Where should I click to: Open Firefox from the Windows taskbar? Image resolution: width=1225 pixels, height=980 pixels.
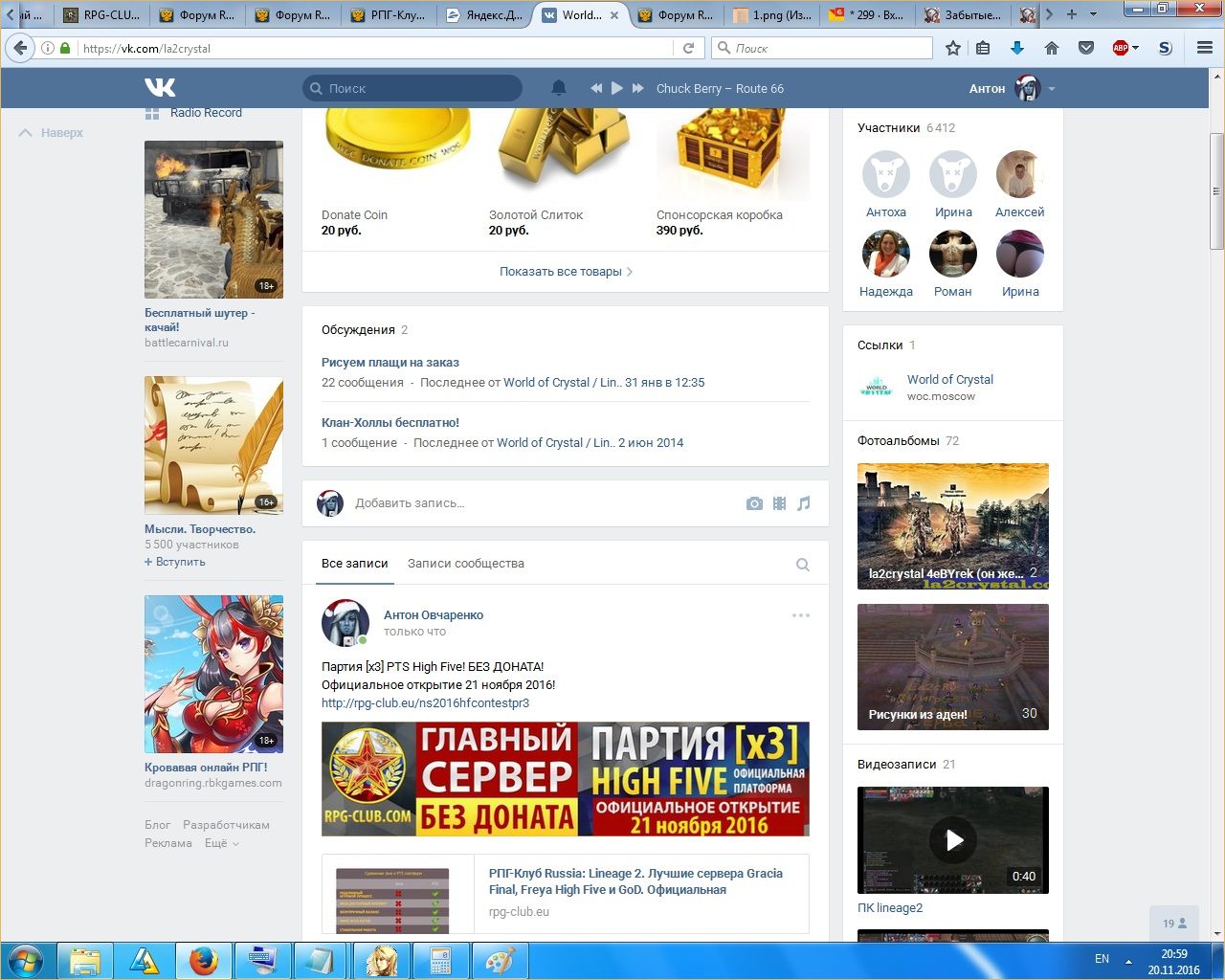[x=203, y=960]
